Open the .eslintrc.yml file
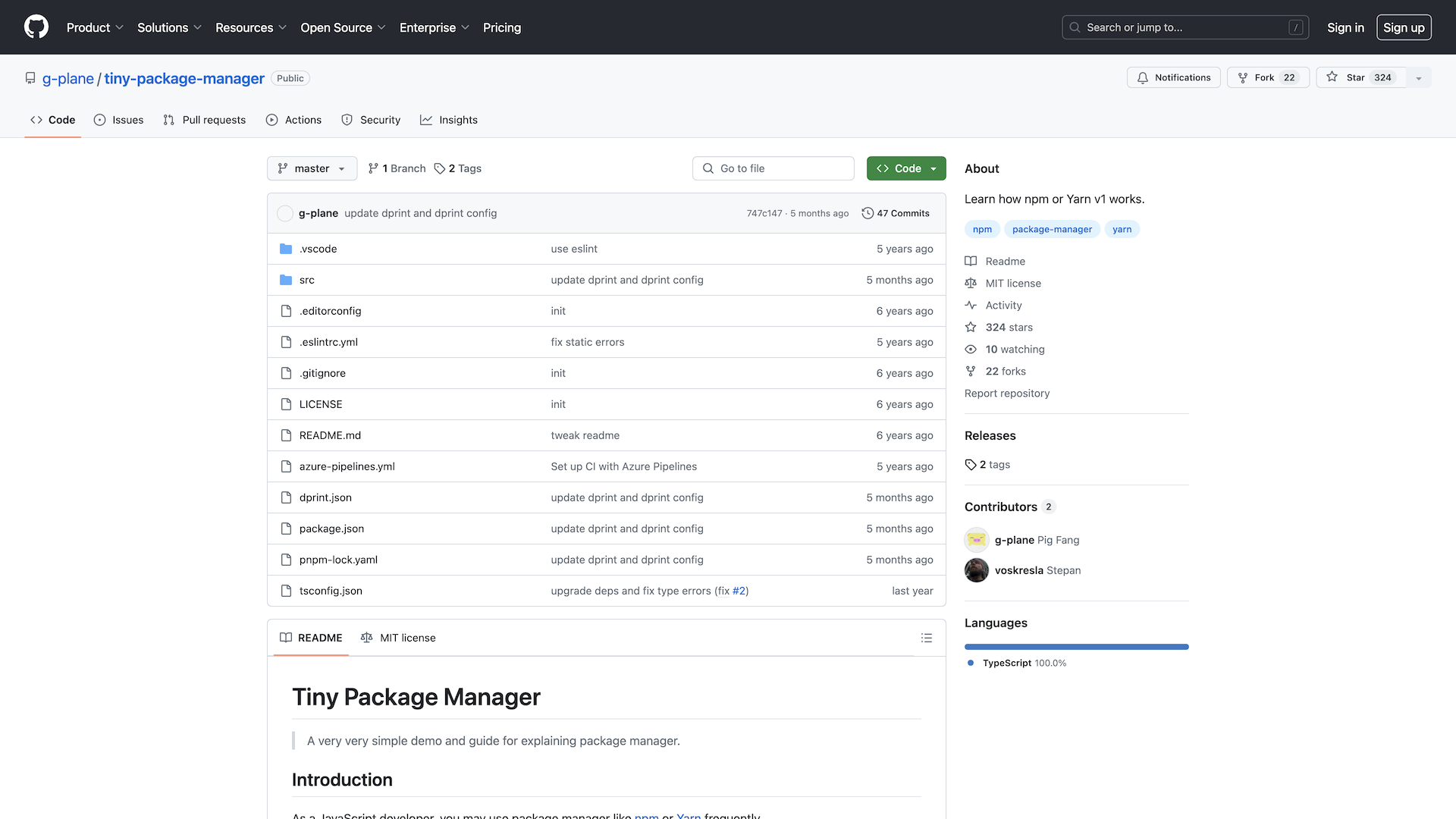Image resolution: width=1456 pixels, height=819 pixels. tap(328, 342)
